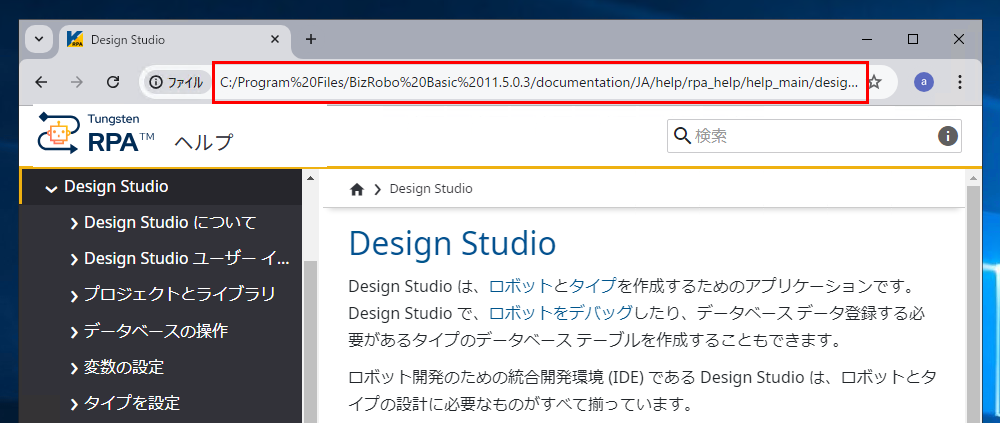The image size is (1000, 423).
Task: Click into the 検索 search field
Action: click(814, 136)
